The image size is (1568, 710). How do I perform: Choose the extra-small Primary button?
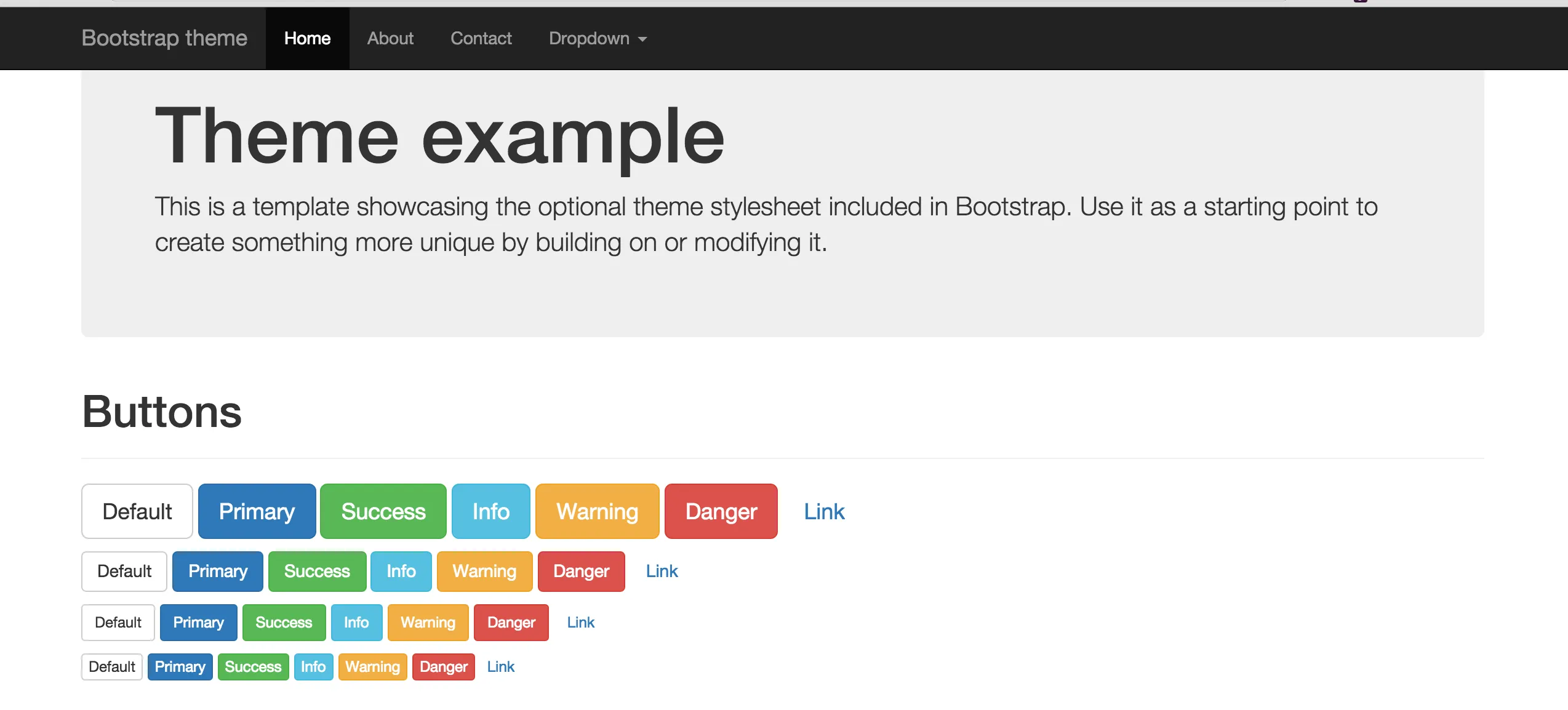click(180, 667)
